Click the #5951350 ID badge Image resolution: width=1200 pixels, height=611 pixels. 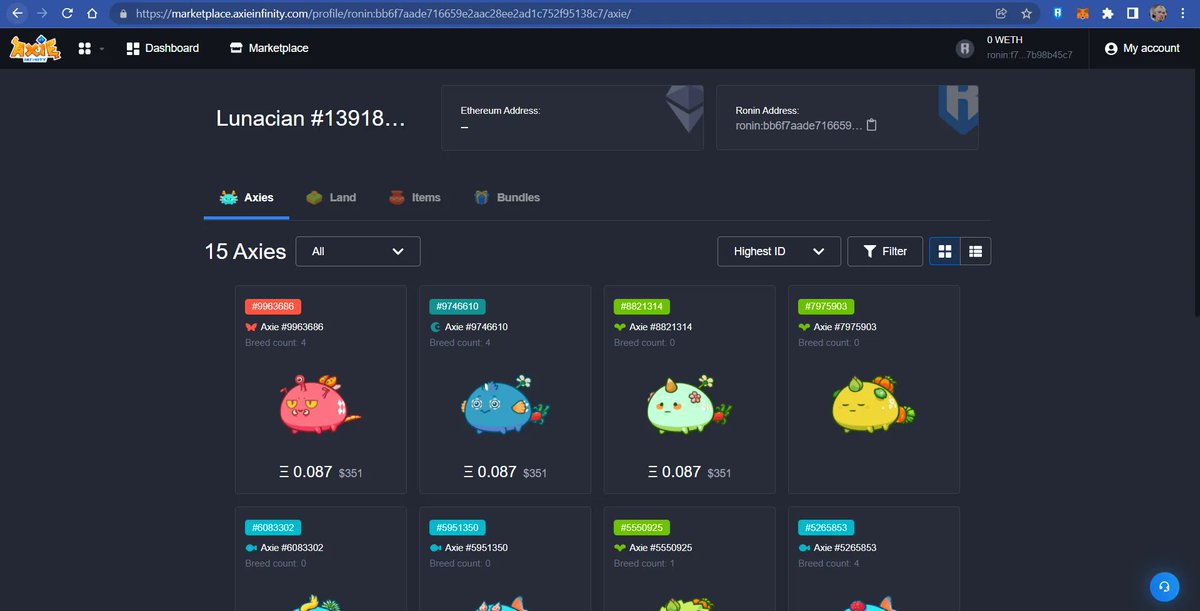pos(457,527)
